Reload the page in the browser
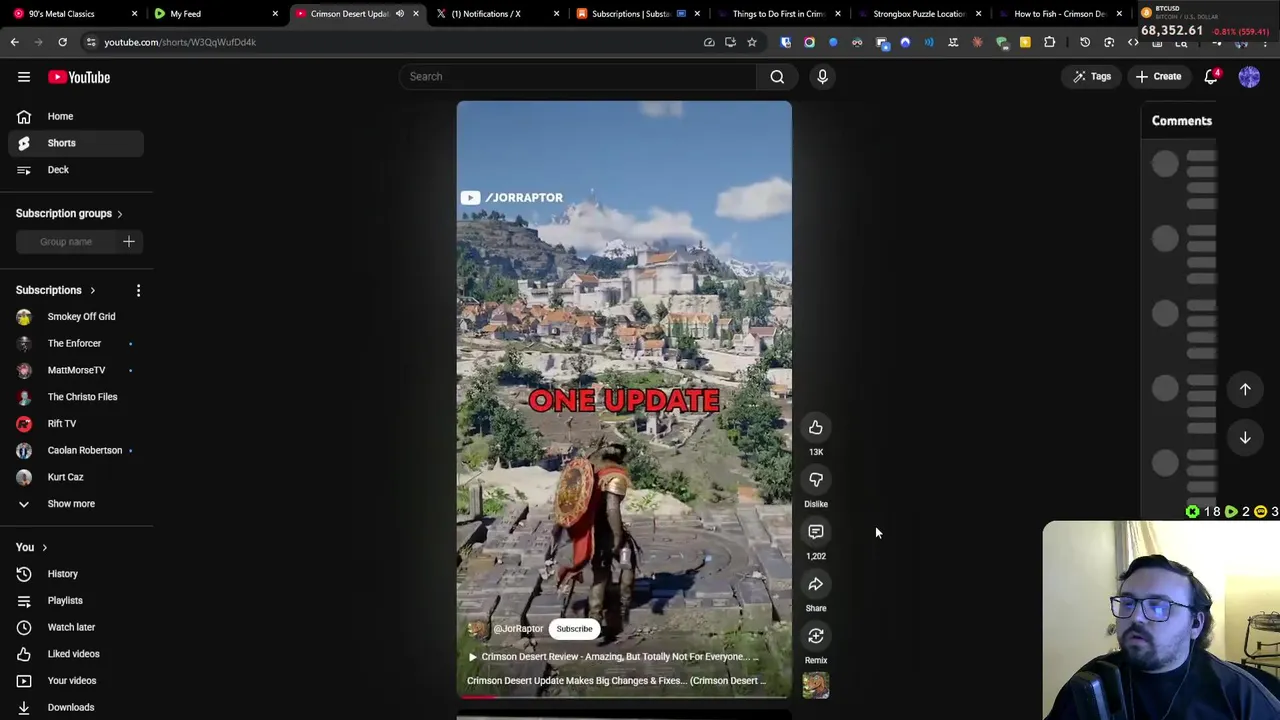Screen dimensions: 1280x720 coord(62,42)
